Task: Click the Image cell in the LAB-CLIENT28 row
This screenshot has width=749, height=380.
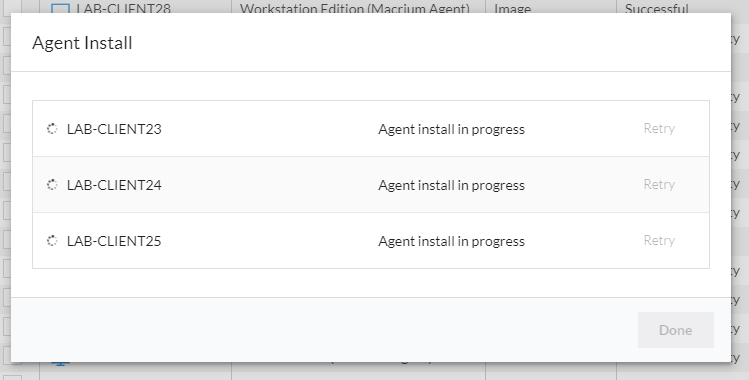Action: coord(513,9)
